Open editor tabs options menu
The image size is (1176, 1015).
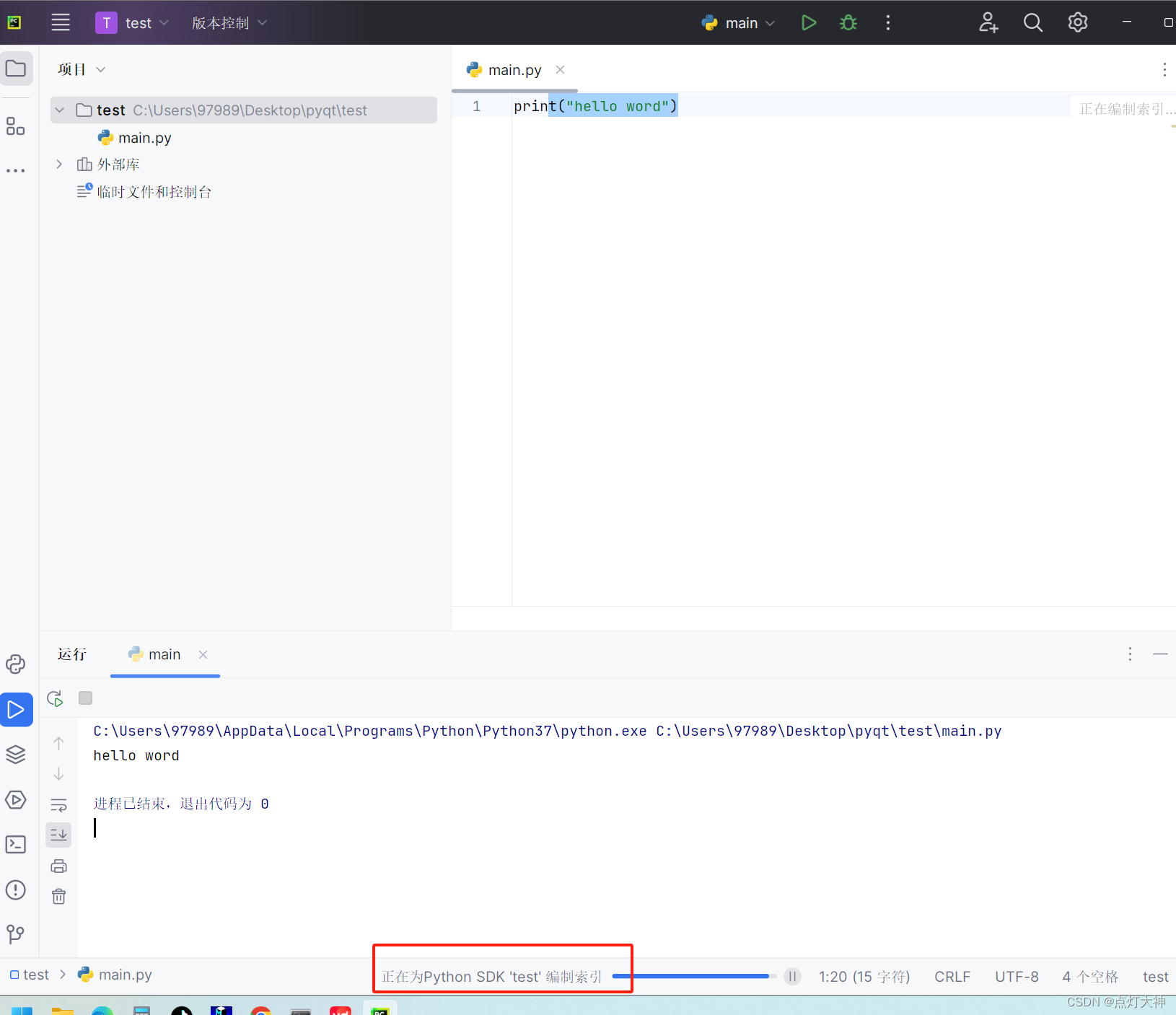click(1164, 69)
